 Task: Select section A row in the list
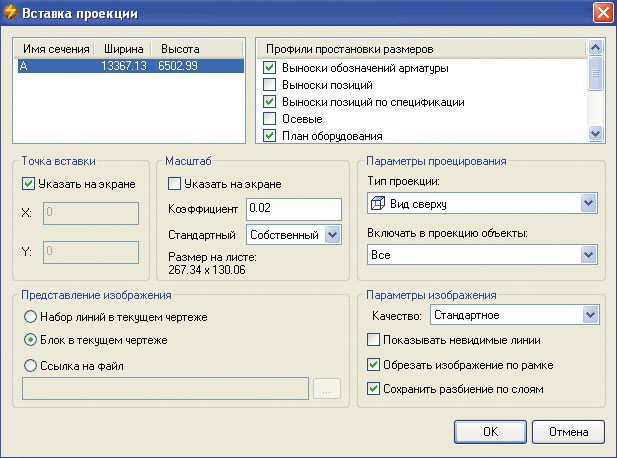click(x=130, y=66)
